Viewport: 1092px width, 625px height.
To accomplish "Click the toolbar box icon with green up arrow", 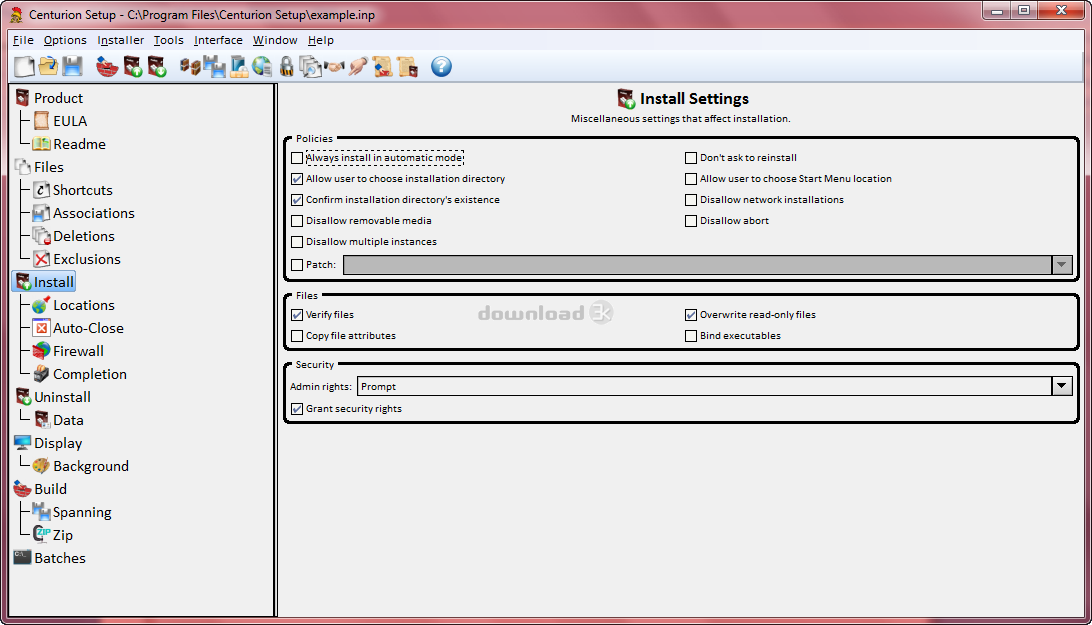I will (x=132, y=67).
